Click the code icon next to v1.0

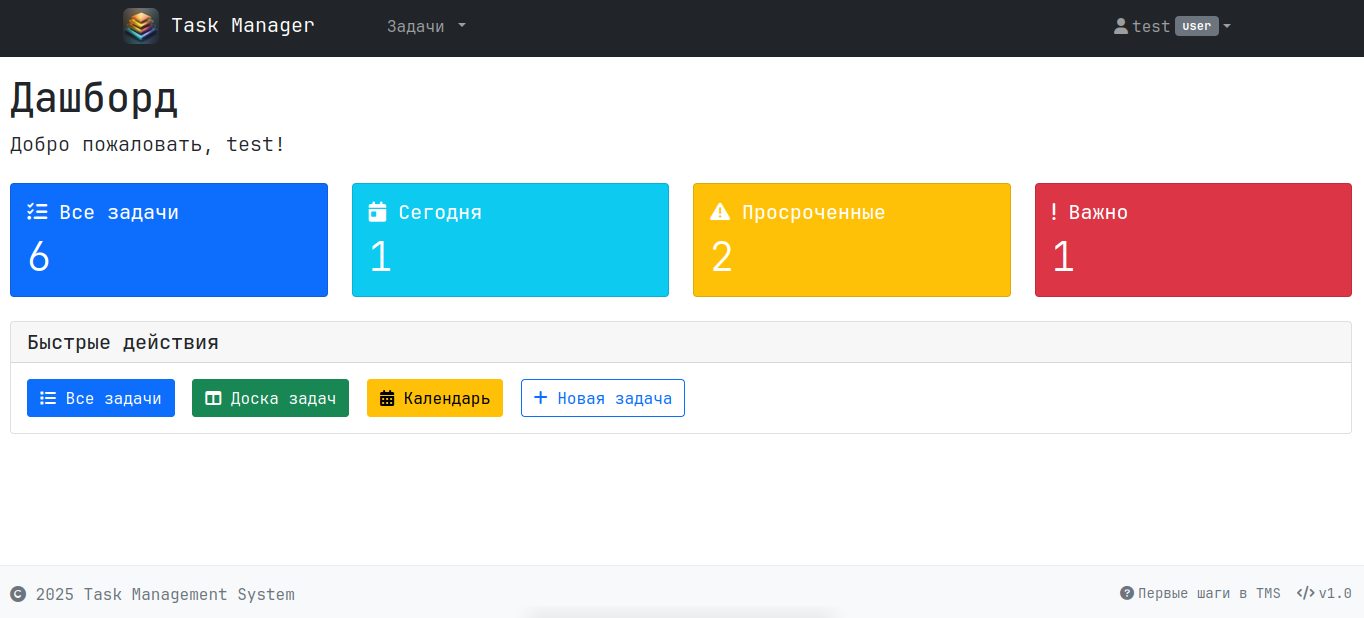click(x=1305, y=592)
